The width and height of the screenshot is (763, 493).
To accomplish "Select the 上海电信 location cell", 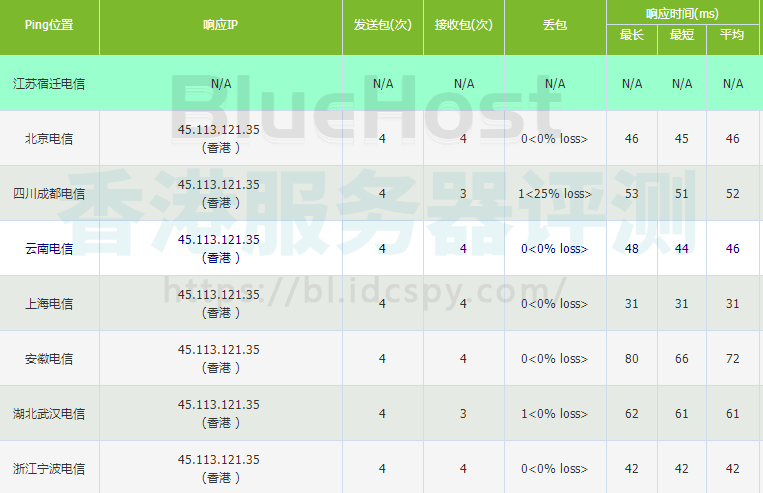I will [x=49, y=304].
